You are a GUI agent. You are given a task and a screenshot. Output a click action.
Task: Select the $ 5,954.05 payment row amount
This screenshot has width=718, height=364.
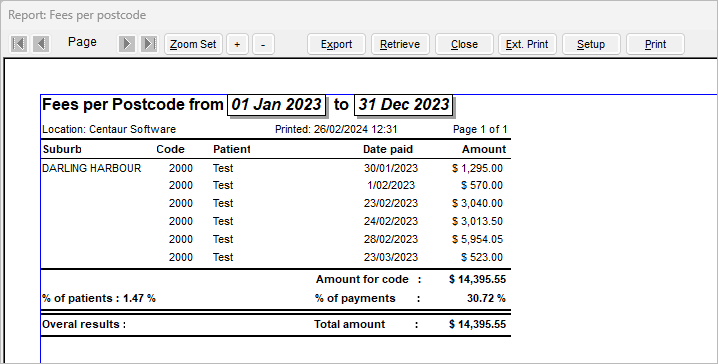[477, 239]
